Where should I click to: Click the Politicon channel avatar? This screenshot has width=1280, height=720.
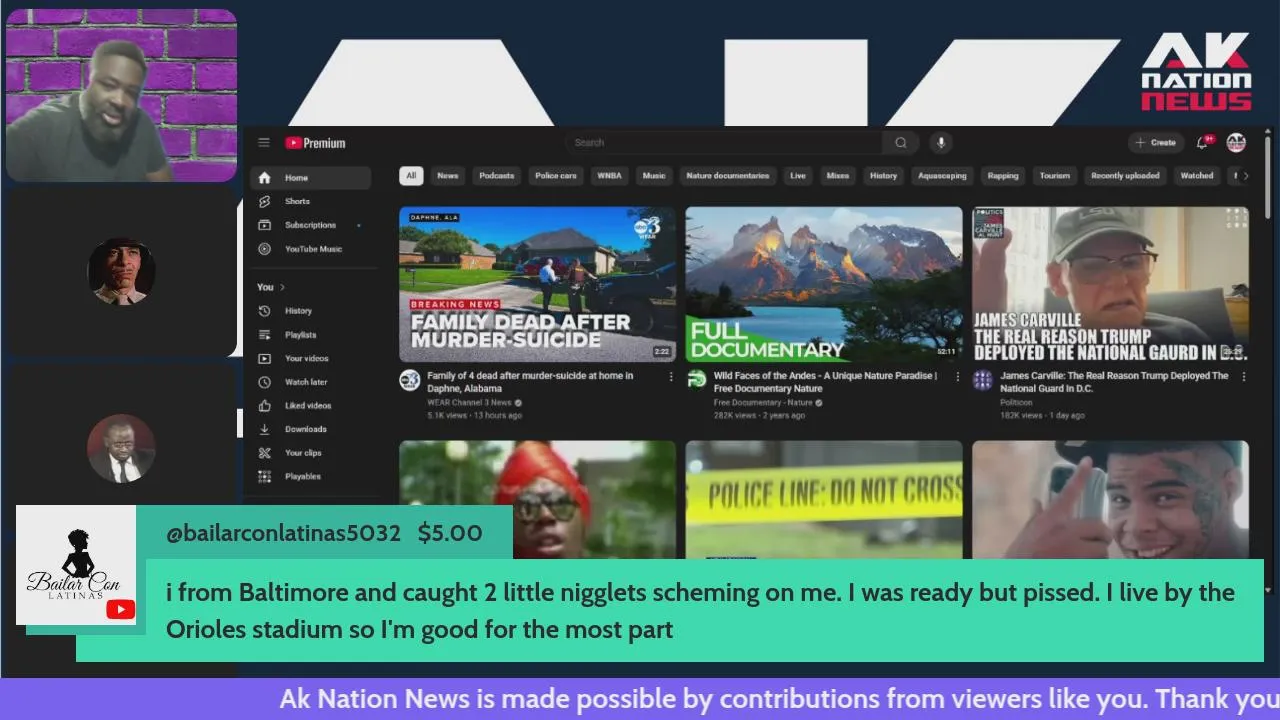983,380
